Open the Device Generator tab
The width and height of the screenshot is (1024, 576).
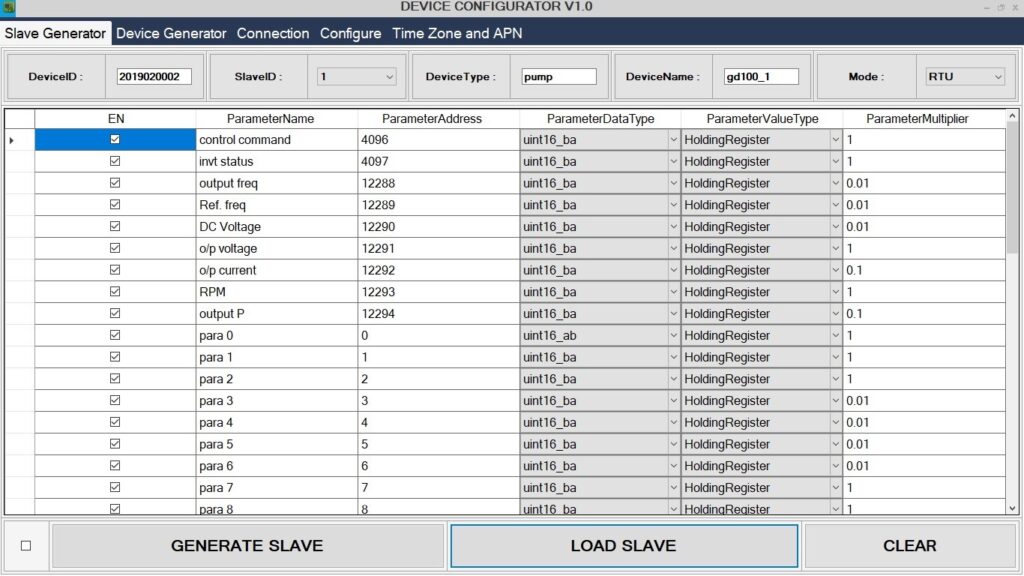171,33
